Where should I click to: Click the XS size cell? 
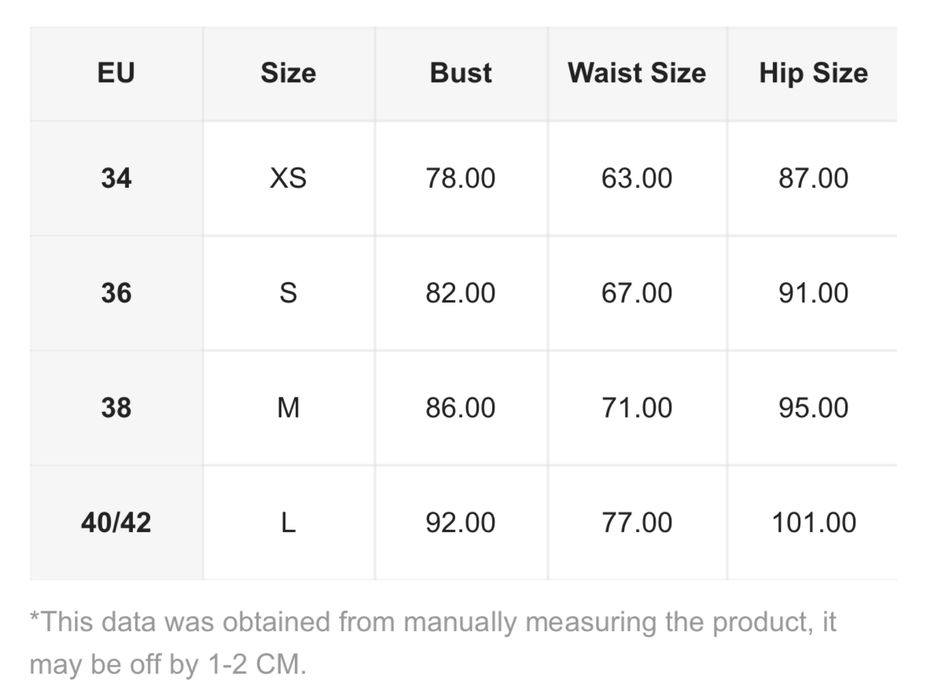point(288,178)
